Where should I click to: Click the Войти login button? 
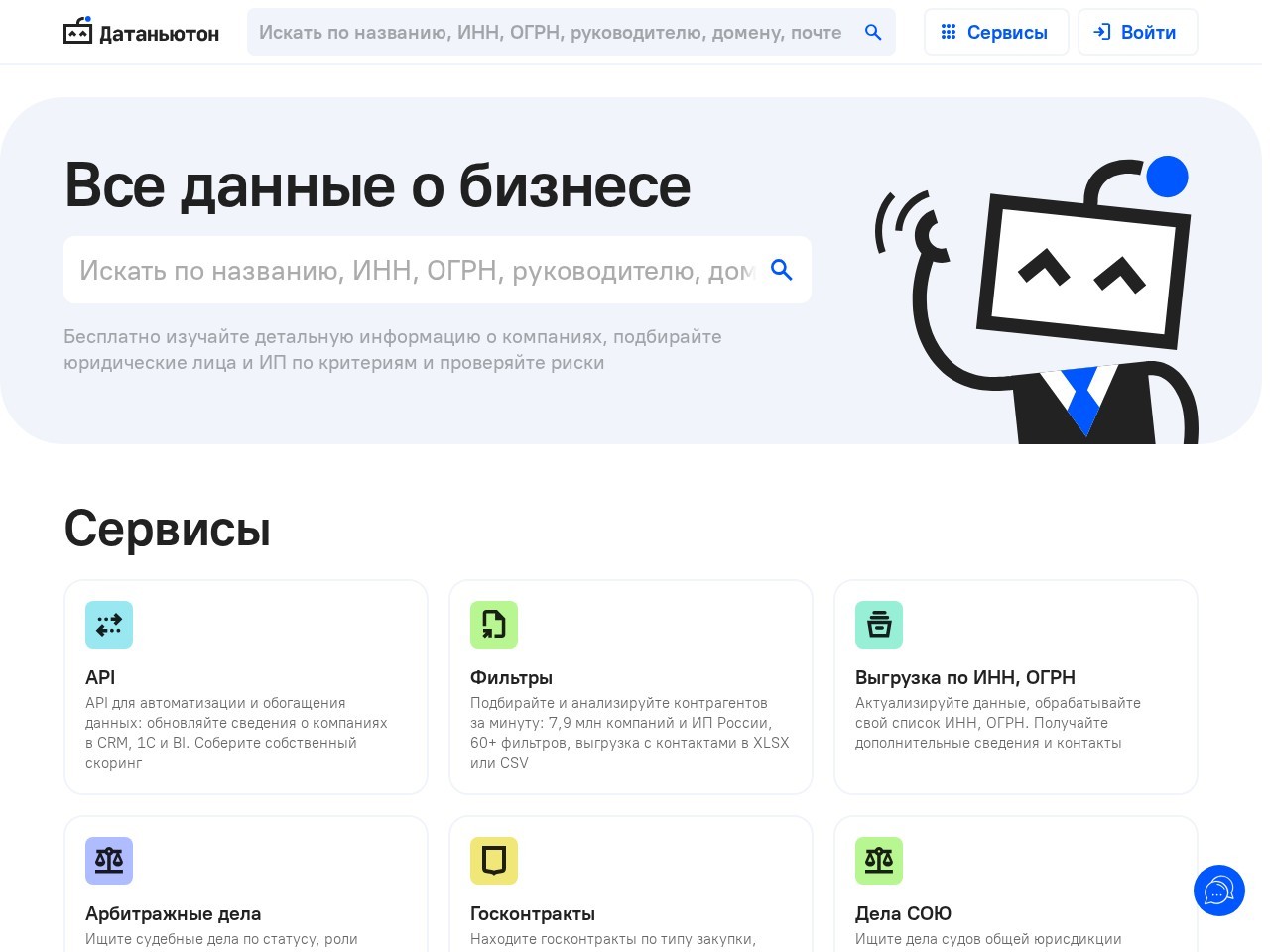tap(1137, 32)
